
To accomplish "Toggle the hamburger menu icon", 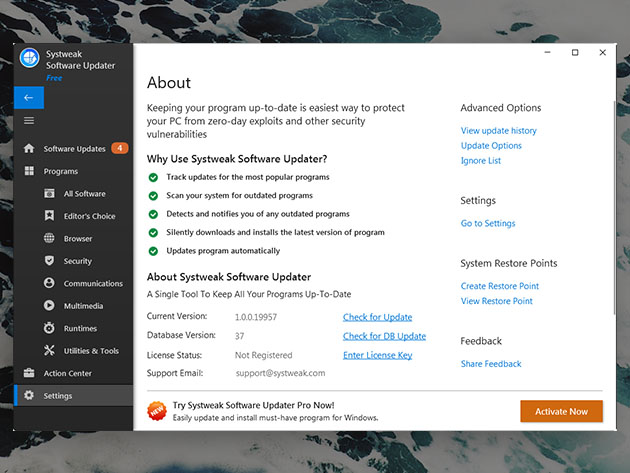I will (x=29, y=121).
